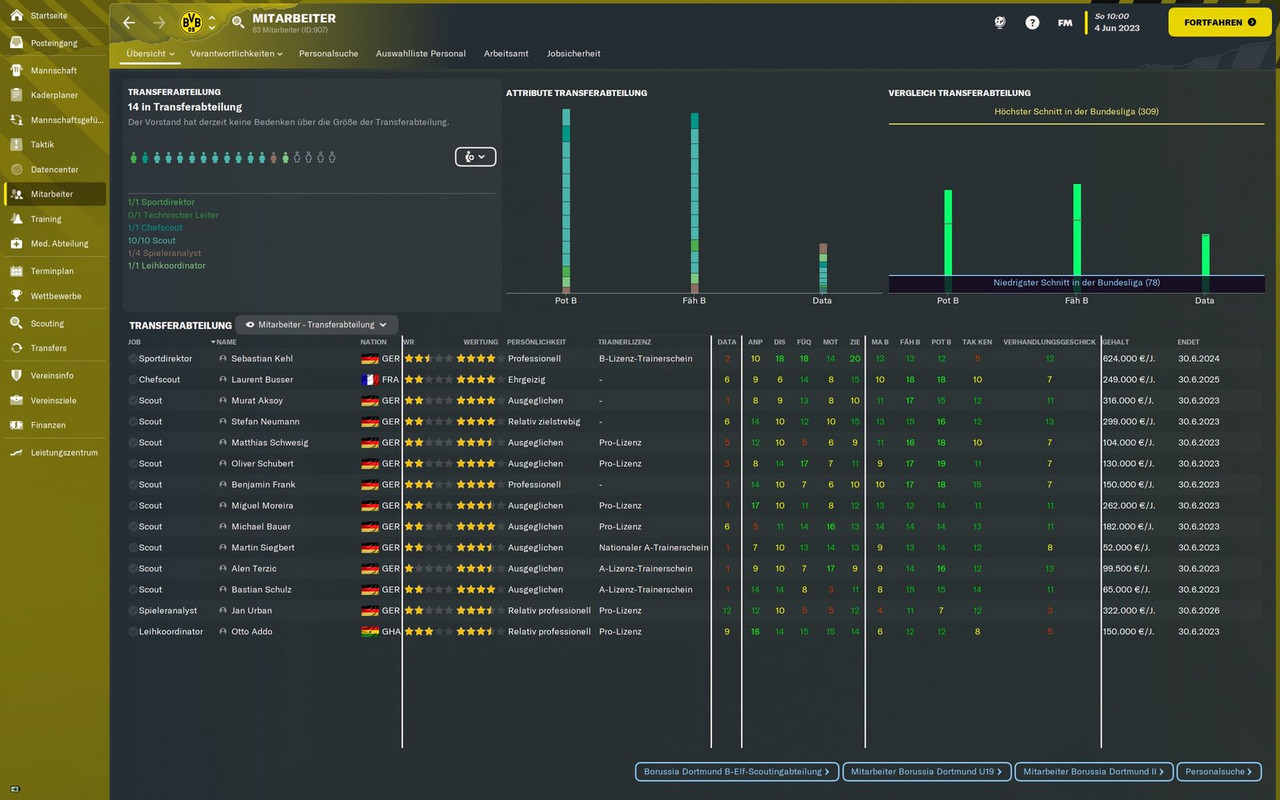1280x800 pixels.
Task: Select the Chefscout row circle
Action: point(132,379)
